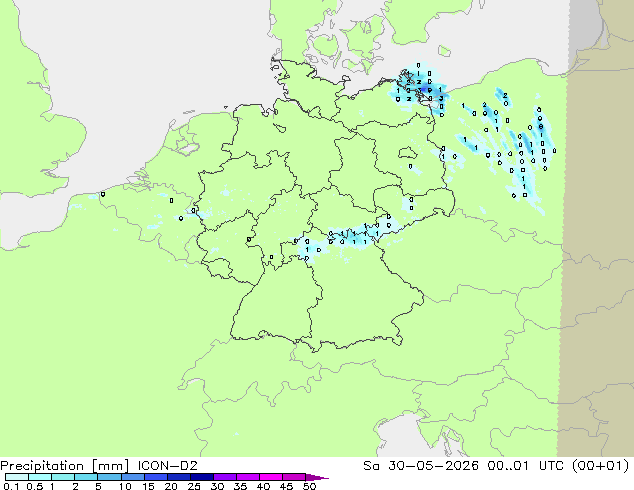Pick the 10–15 mm legend color box
This screenshot has height=490, width=634.
(x=132, y=477)
